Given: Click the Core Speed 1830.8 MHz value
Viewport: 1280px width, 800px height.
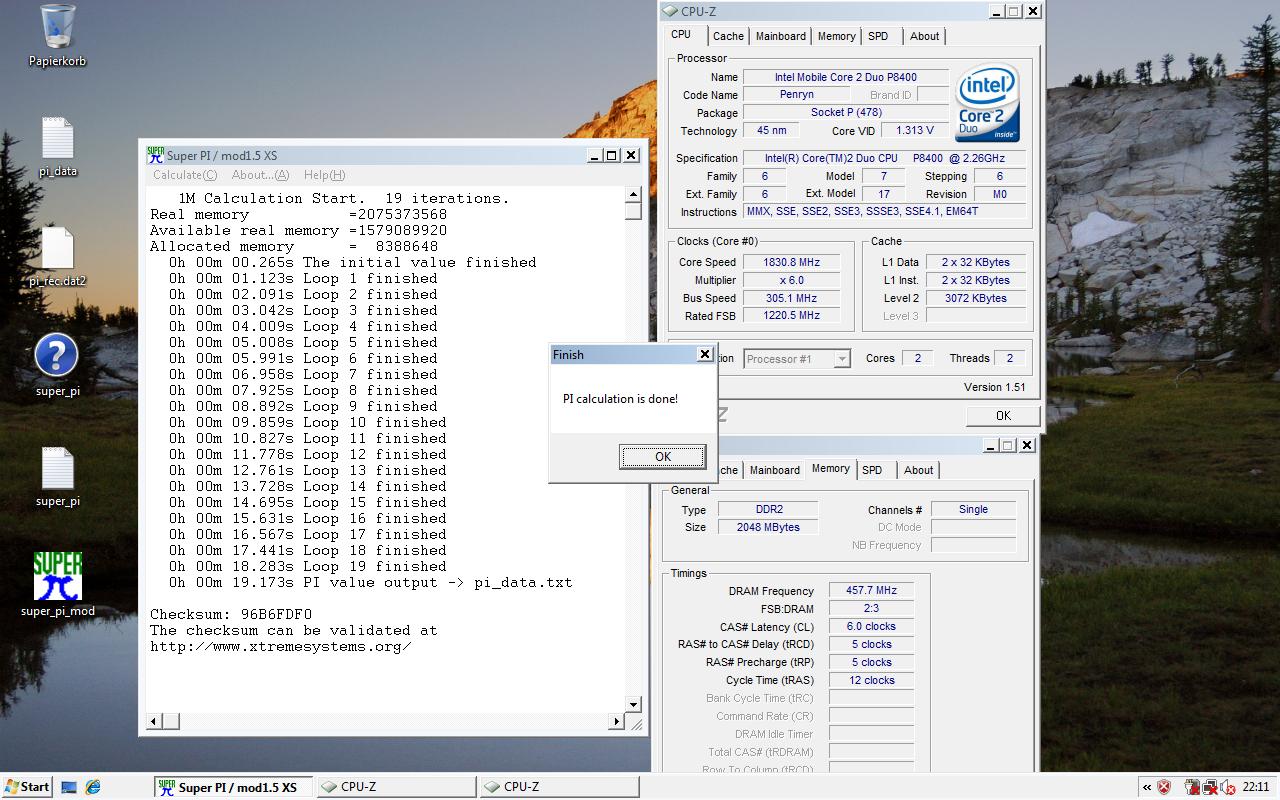Looking at the screenshot, I should click(792, 262).
